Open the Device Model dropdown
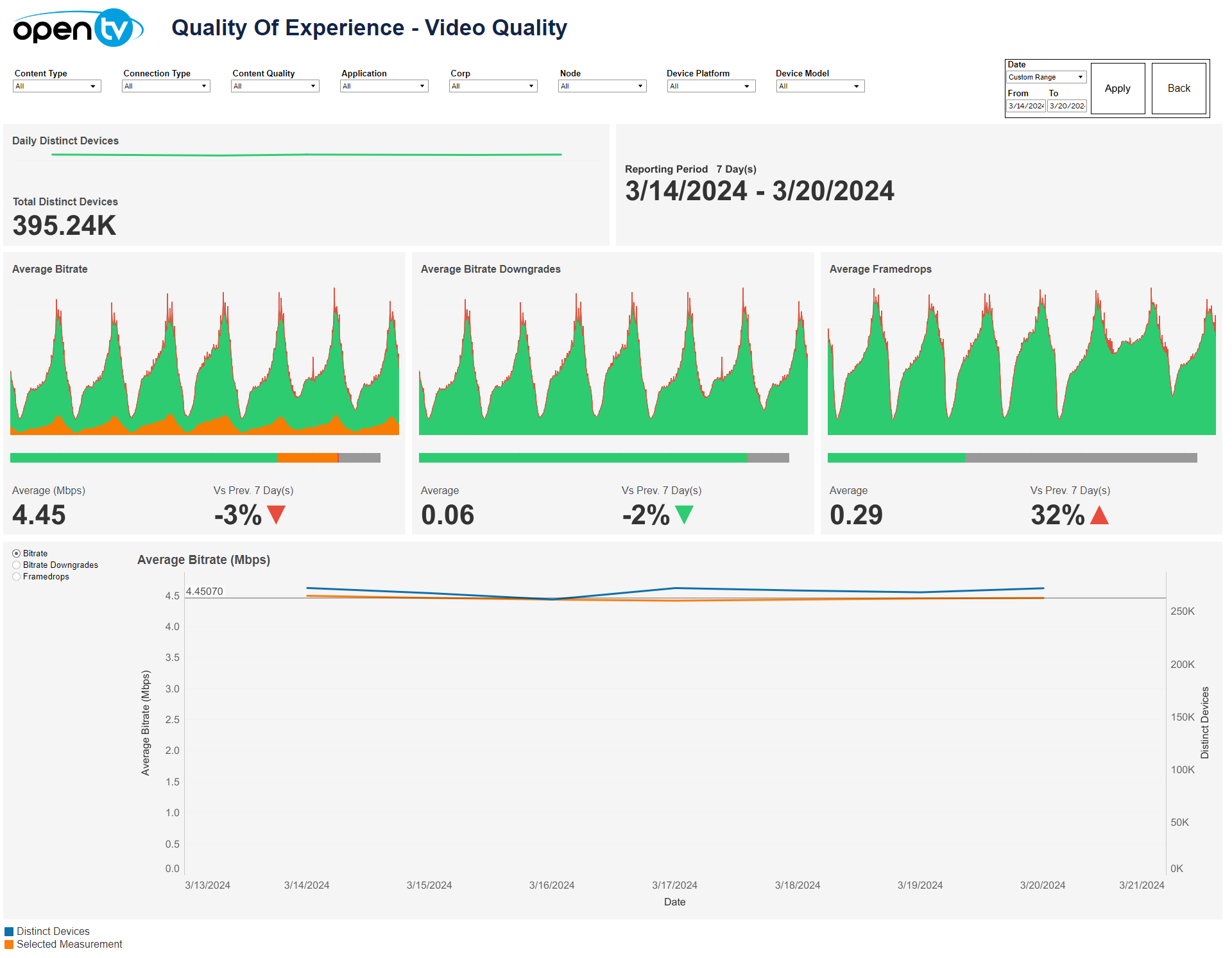The image size is (1232, 958). pos(821,86)
